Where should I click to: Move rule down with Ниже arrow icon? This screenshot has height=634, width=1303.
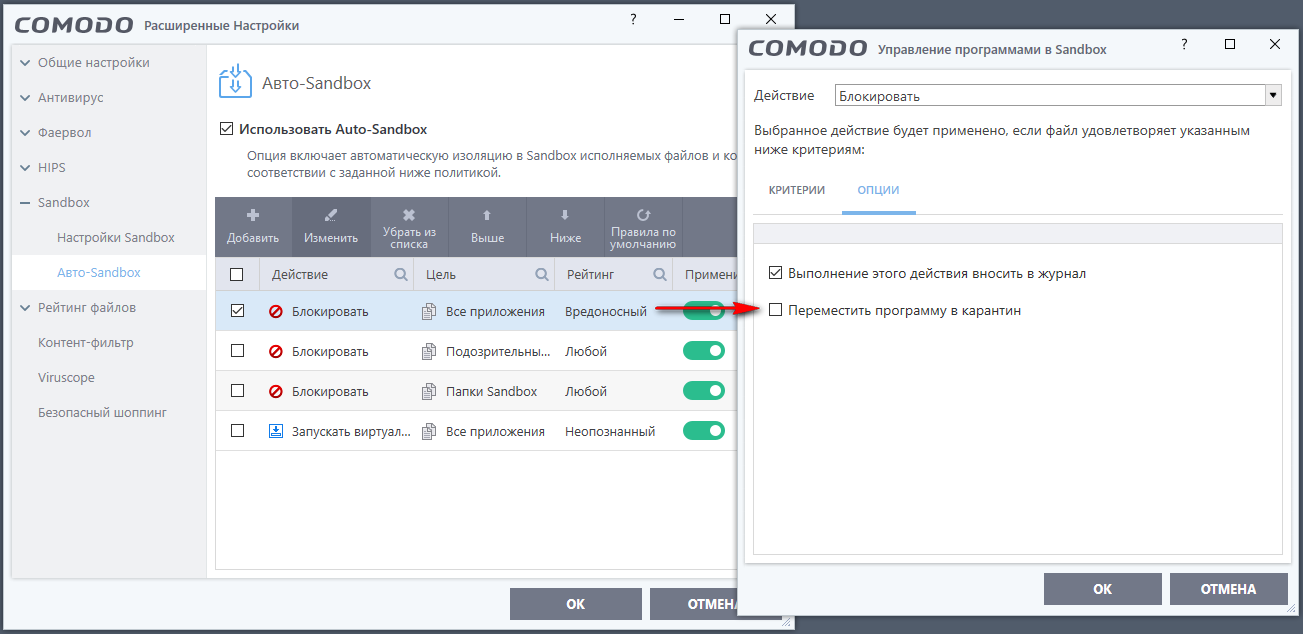[x=565, y=215]
